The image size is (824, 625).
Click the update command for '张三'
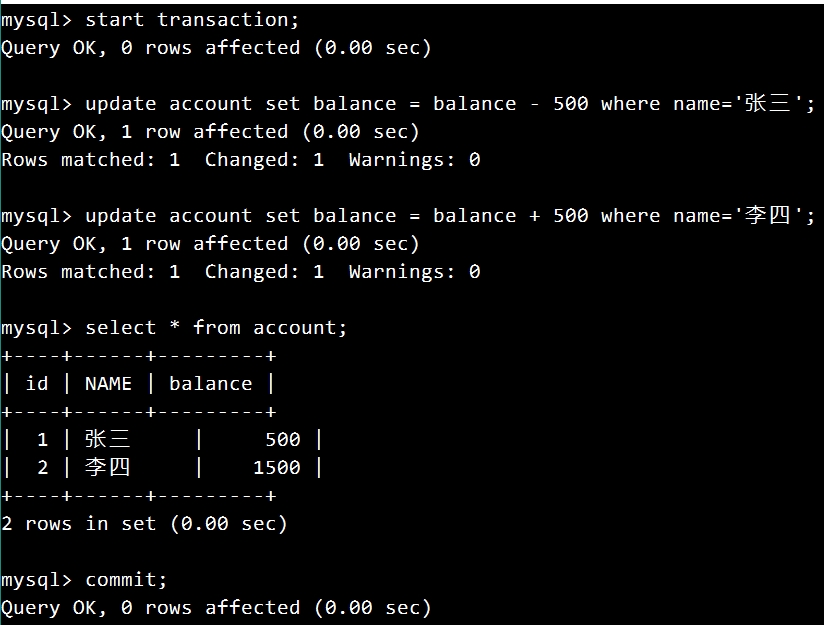click(450, 104)
